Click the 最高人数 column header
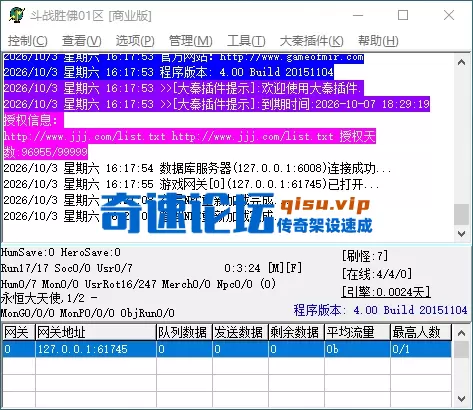This screenshot has width=473, height=410. click(421, 332)
